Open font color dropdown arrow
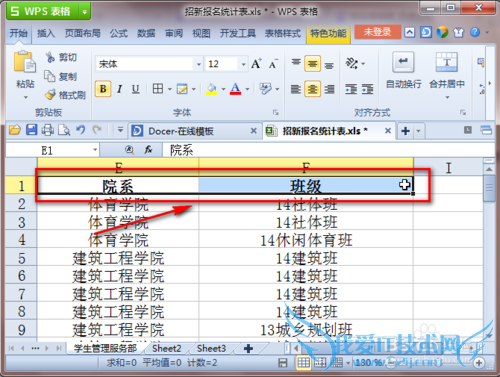The width and height of the screenshot is (500, 377). (247, 89)
